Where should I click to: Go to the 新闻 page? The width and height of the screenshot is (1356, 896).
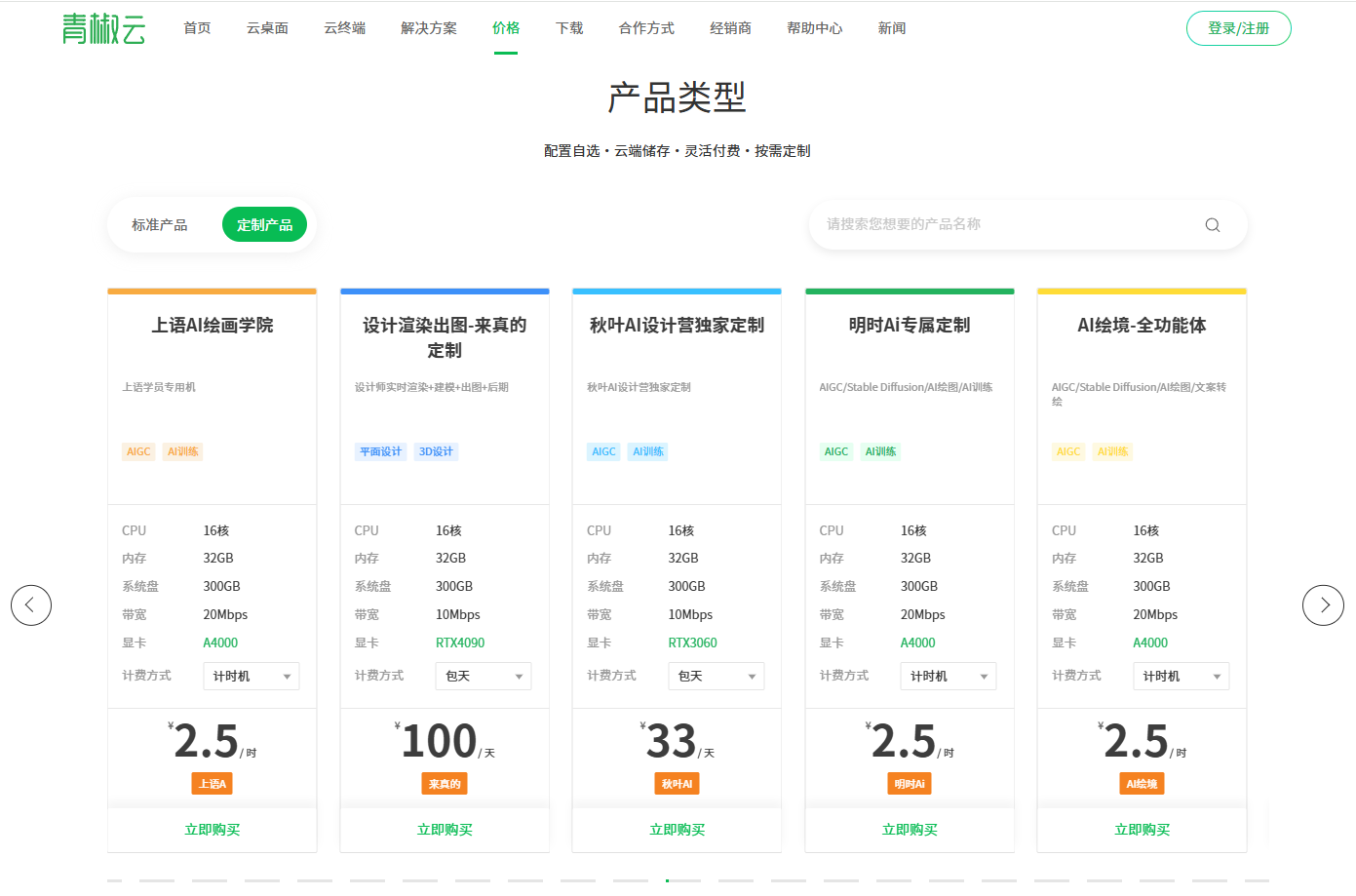[892, 28]
